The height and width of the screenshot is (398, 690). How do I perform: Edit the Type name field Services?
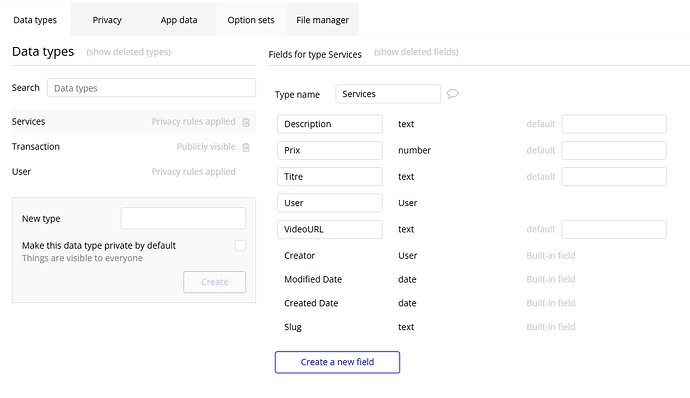point(388,94)
